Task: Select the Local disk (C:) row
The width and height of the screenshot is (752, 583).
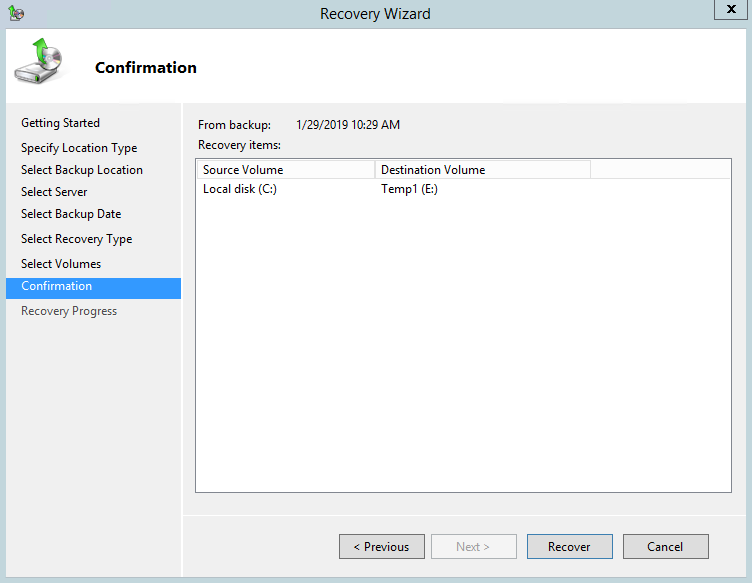Action: (240, 189)
